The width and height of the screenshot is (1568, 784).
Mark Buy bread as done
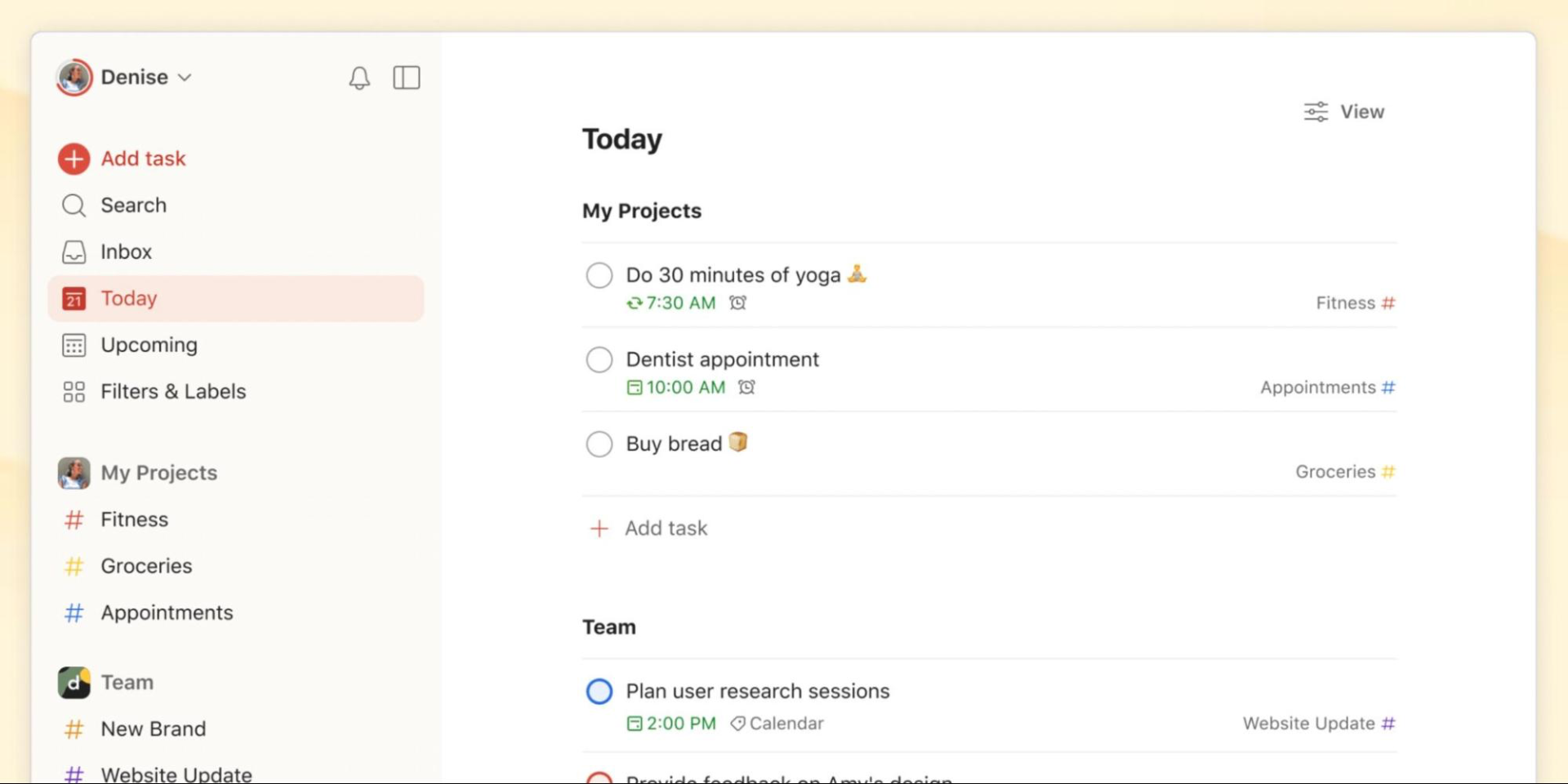click(599, 444)
